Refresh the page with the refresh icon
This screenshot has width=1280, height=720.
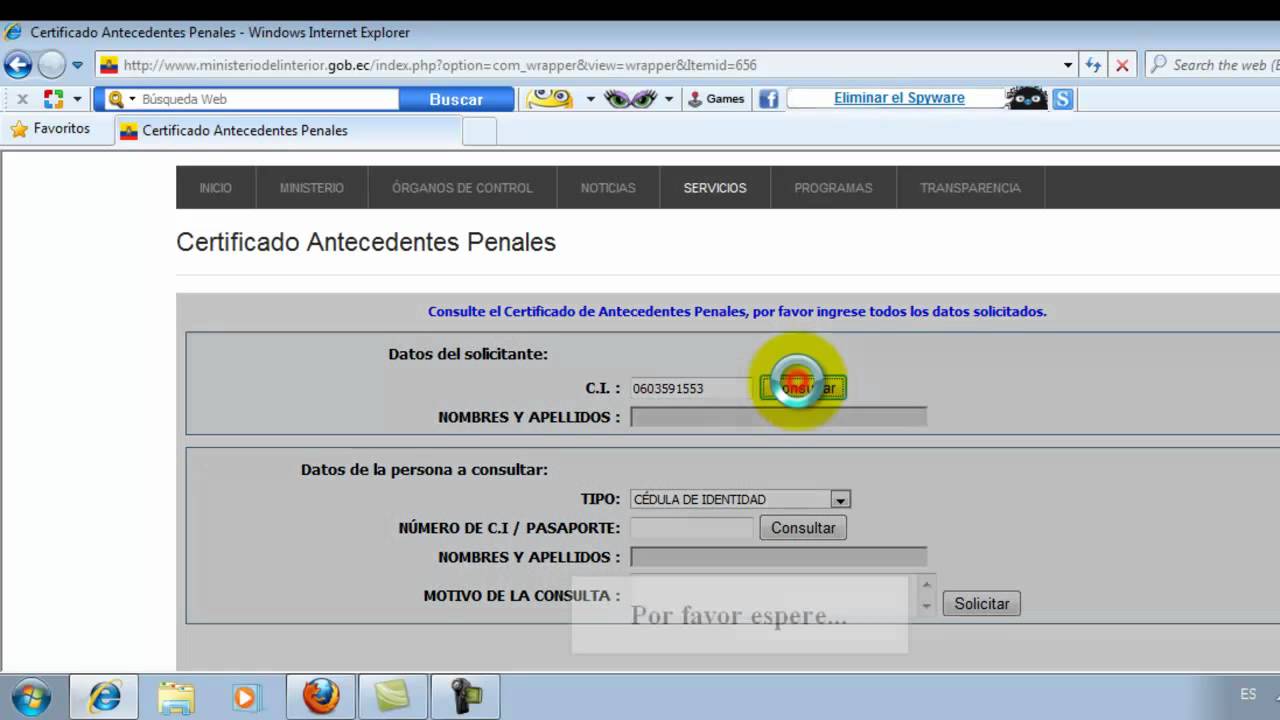point(1093,65)
